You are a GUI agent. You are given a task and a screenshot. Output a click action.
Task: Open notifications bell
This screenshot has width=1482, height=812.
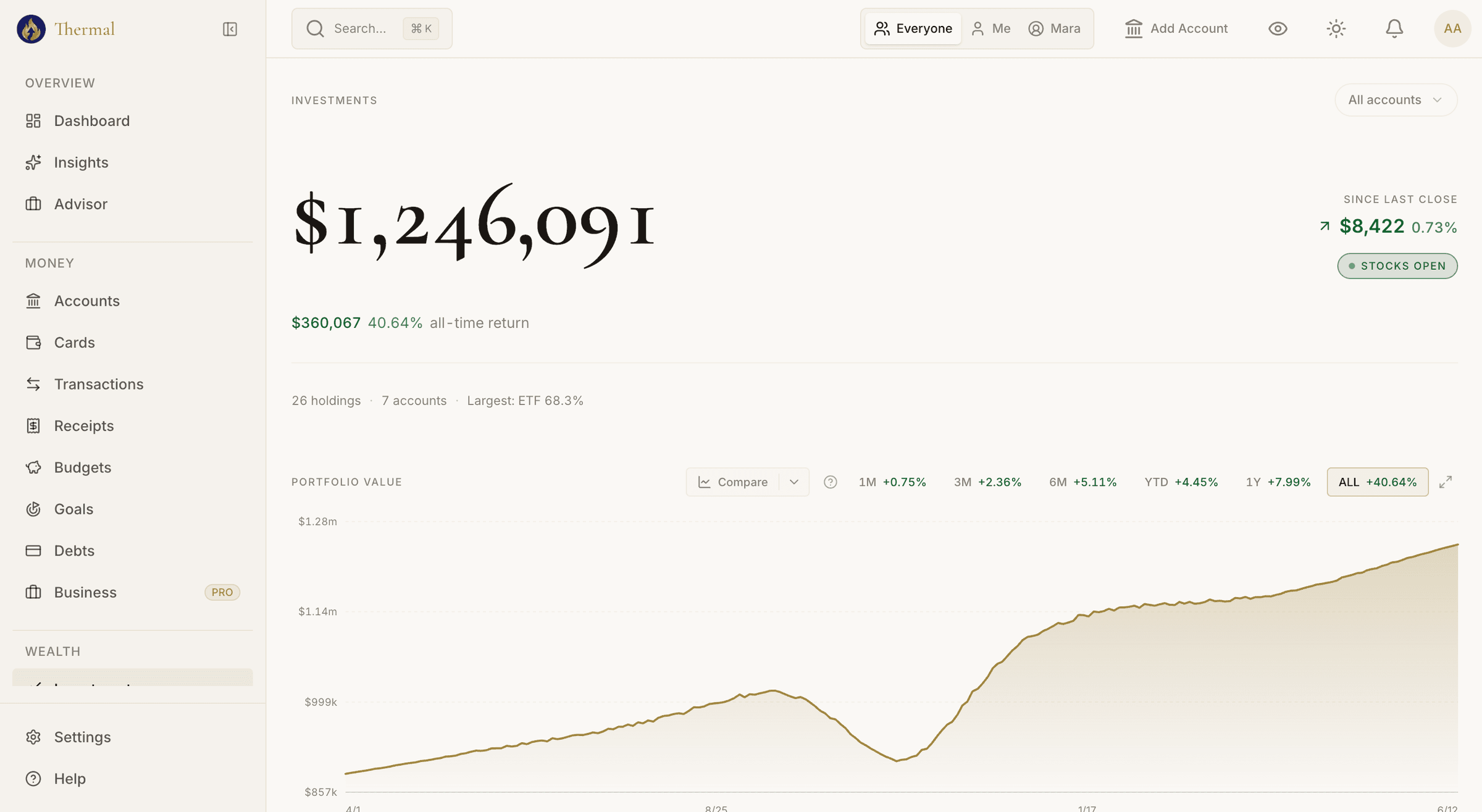[x=1394, y=28]
